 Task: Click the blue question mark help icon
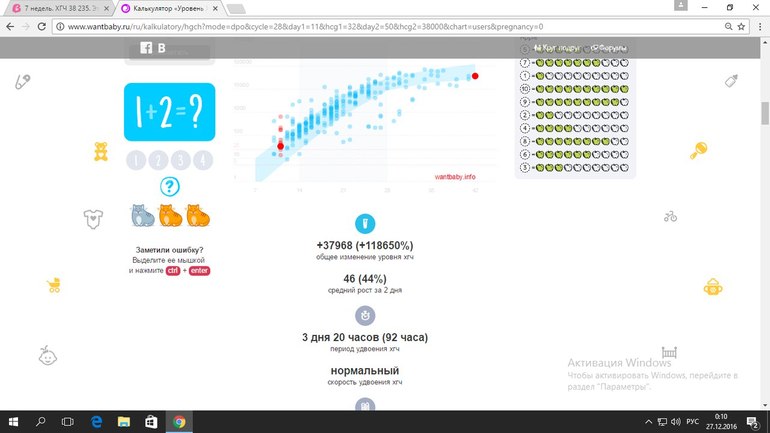[x=170, y=186]
